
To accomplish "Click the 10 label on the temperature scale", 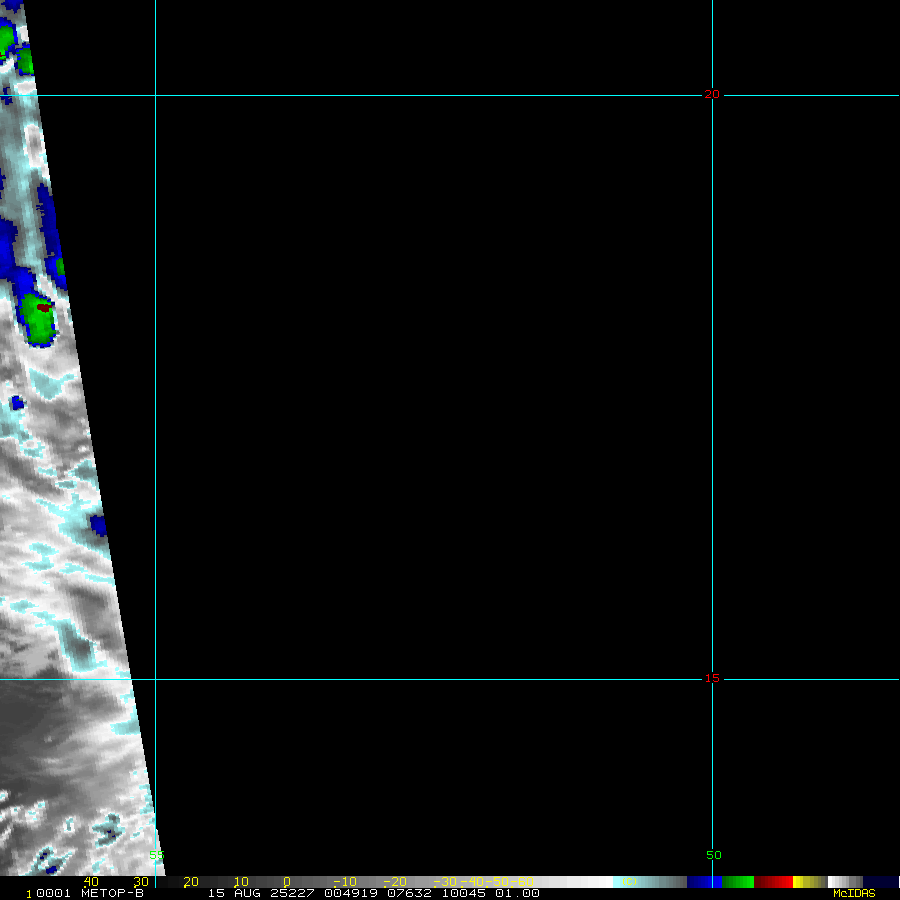I will pos(241,882).
